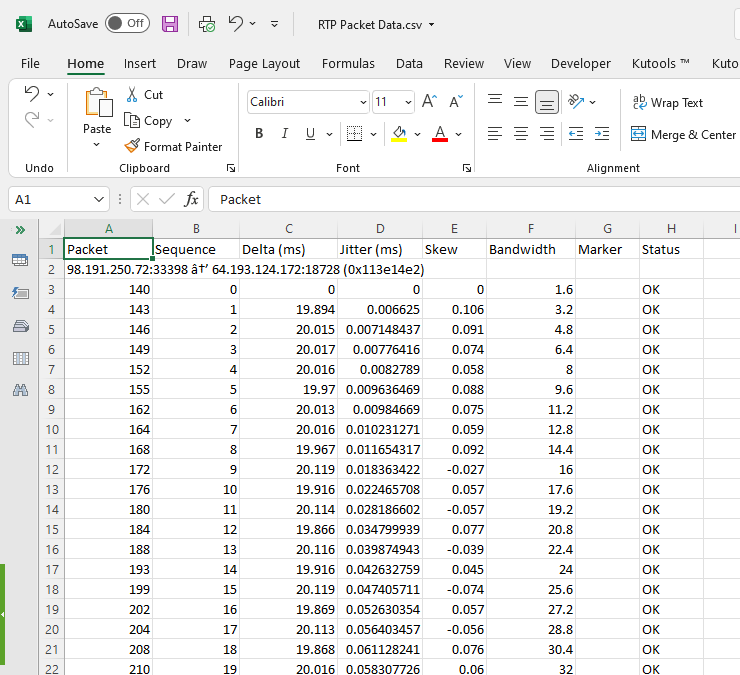Toggle the AutoSave switch
The image size is (740, 675).
[x=127, y=24]
